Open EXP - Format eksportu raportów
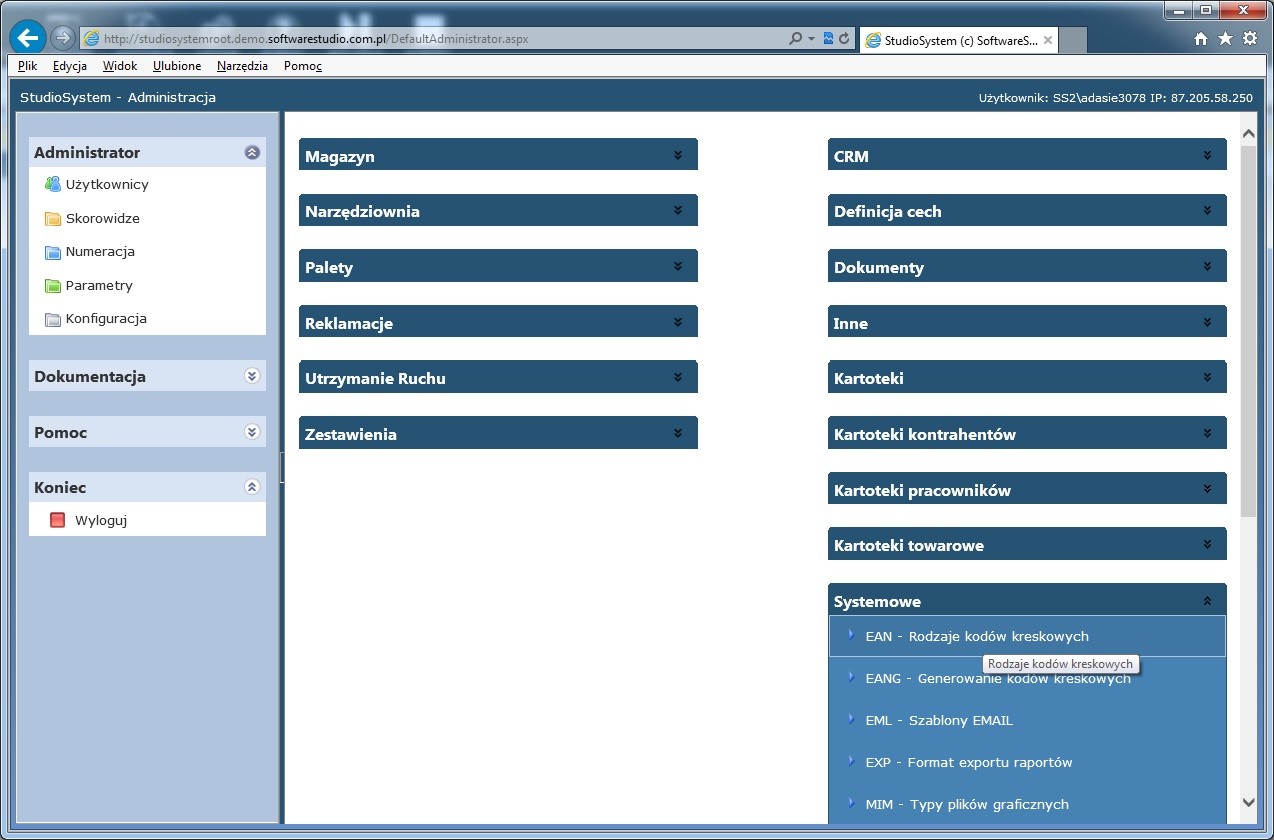Image resolution: width=1274 pixels, height=840 pixels. point(1027,762)
